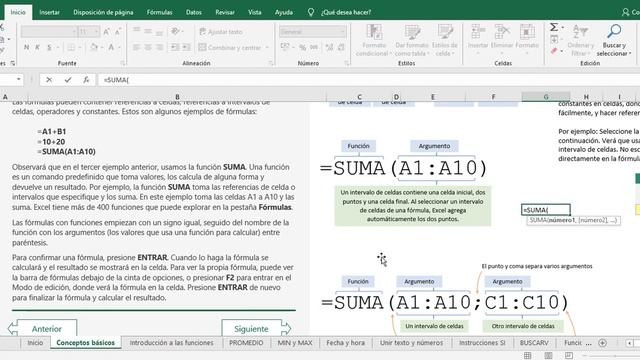Click the font color A icon
The width and height of the screenshot is (640, 360).
point(111,47)
